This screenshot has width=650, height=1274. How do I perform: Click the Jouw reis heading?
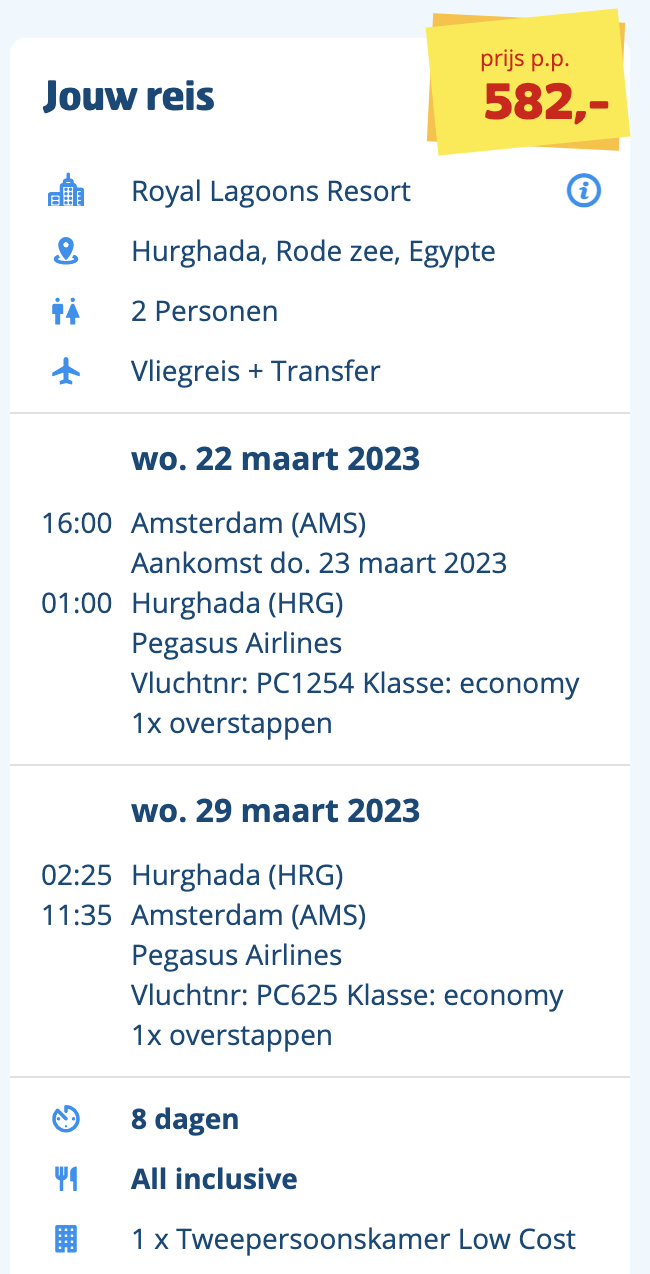click(x=129, y=97)
